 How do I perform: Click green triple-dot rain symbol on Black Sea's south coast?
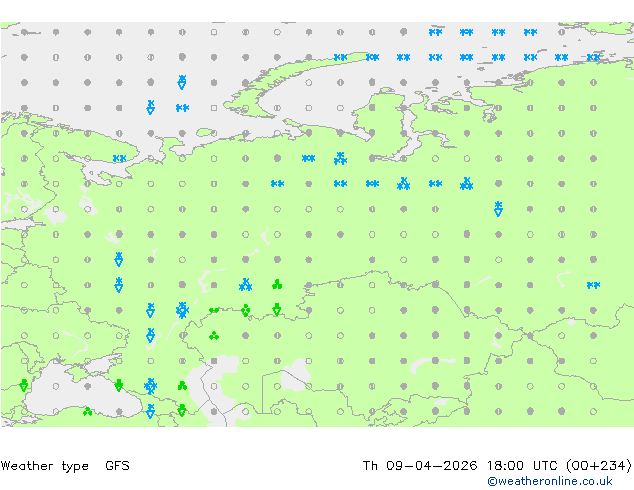(x=87, y=412)
